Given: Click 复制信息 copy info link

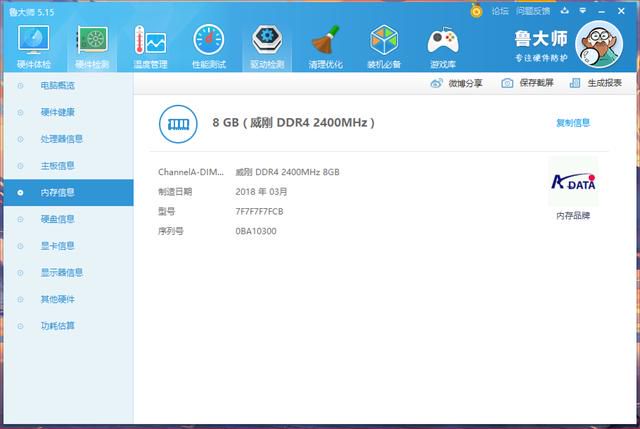Looking at the screenshot, I should pyautogui.click(x=573, y=123).
